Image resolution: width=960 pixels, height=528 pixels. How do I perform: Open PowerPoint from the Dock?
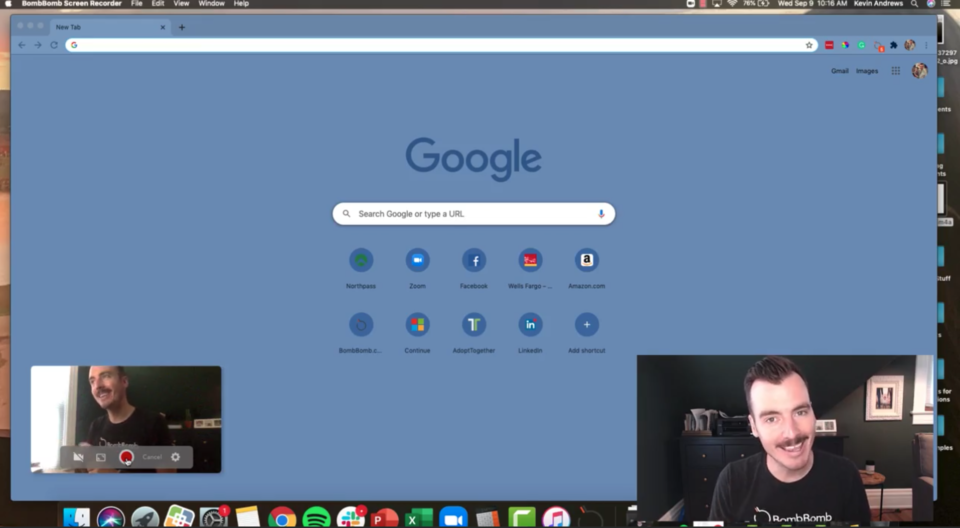pyautogui.click(x=384, y=518)
